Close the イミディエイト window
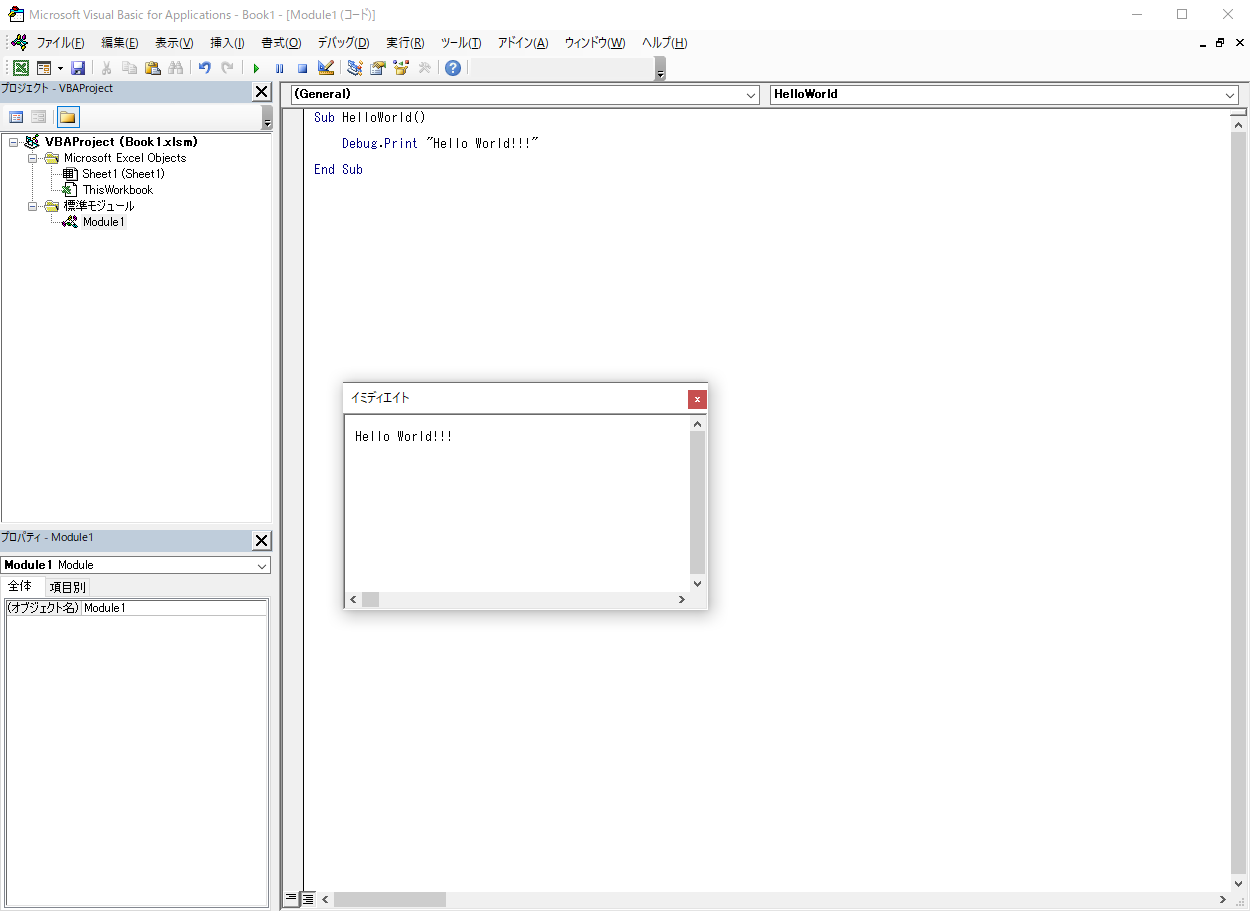Screen dimensions: 1250x911 pos(697,399)
